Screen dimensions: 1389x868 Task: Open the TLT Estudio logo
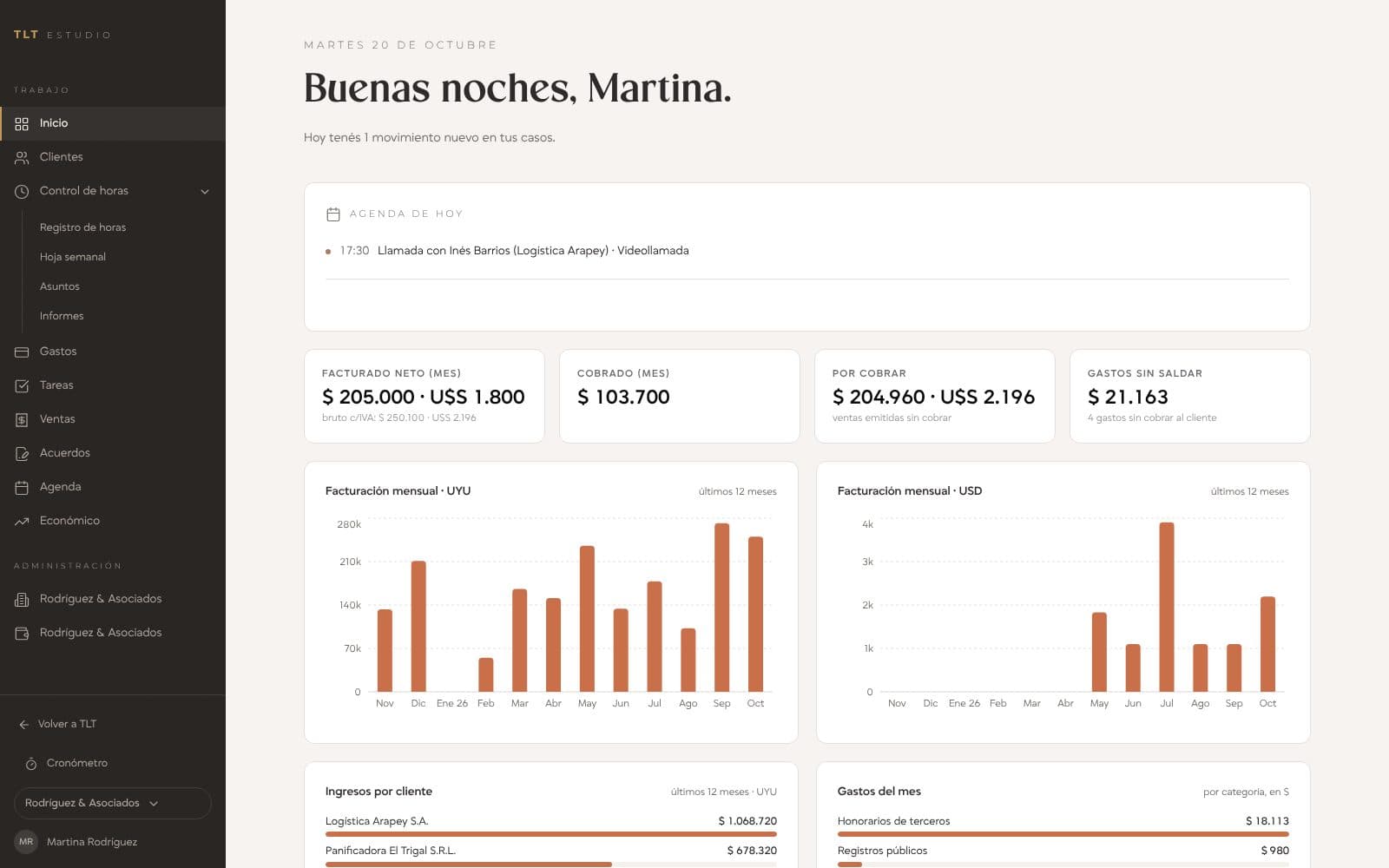click(x=62, y=35)
